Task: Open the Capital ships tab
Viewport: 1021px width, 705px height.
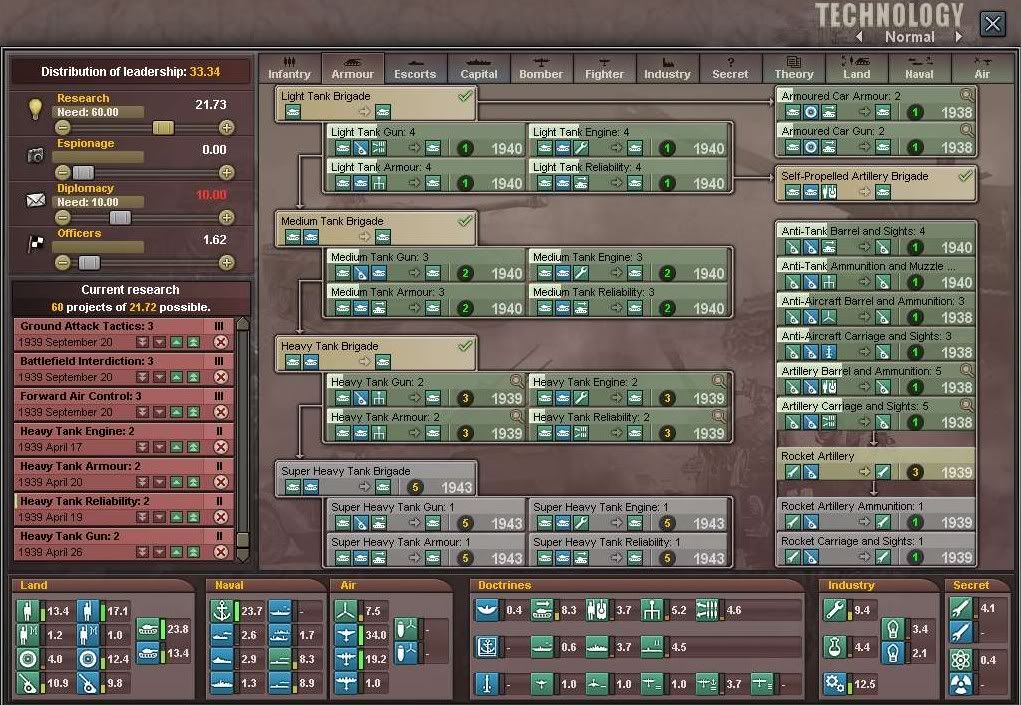Action: click(479, 68)
